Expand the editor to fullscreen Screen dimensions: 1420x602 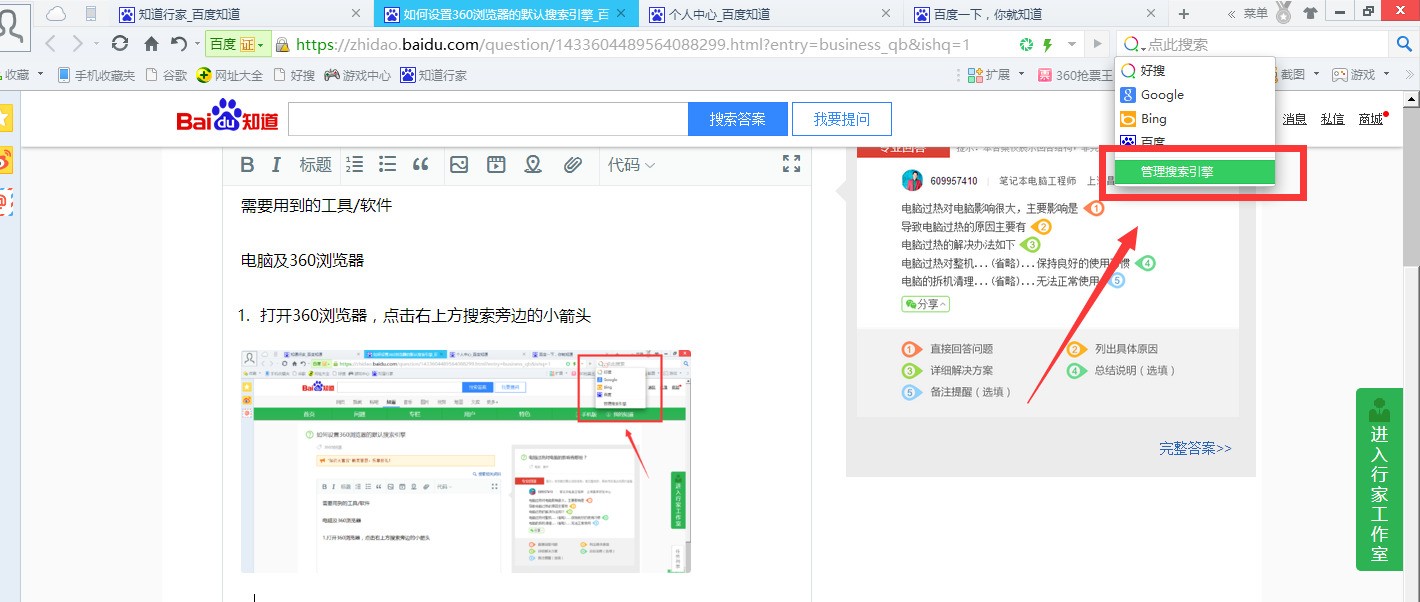[x=791, y=164]
